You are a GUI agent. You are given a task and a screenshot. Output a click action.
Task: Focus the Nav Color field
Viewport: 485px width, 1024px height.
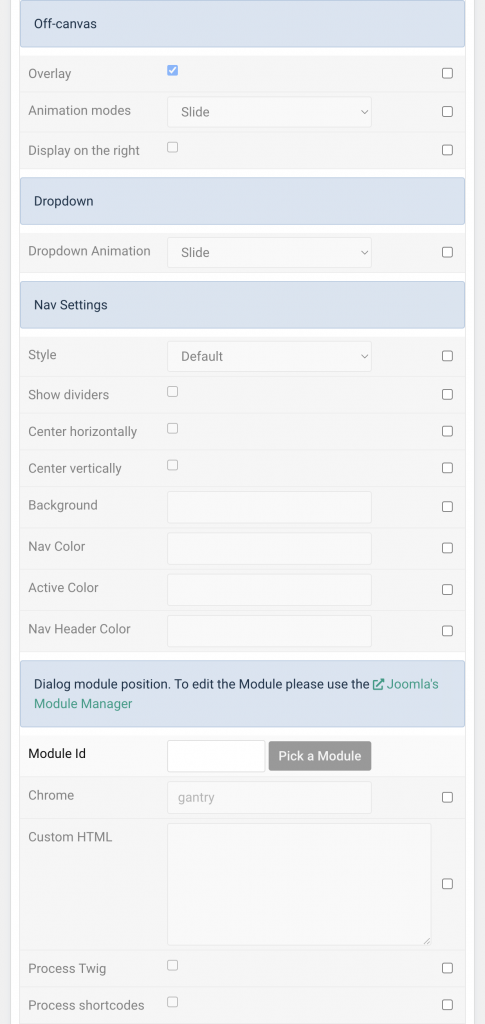click(269, 548)
